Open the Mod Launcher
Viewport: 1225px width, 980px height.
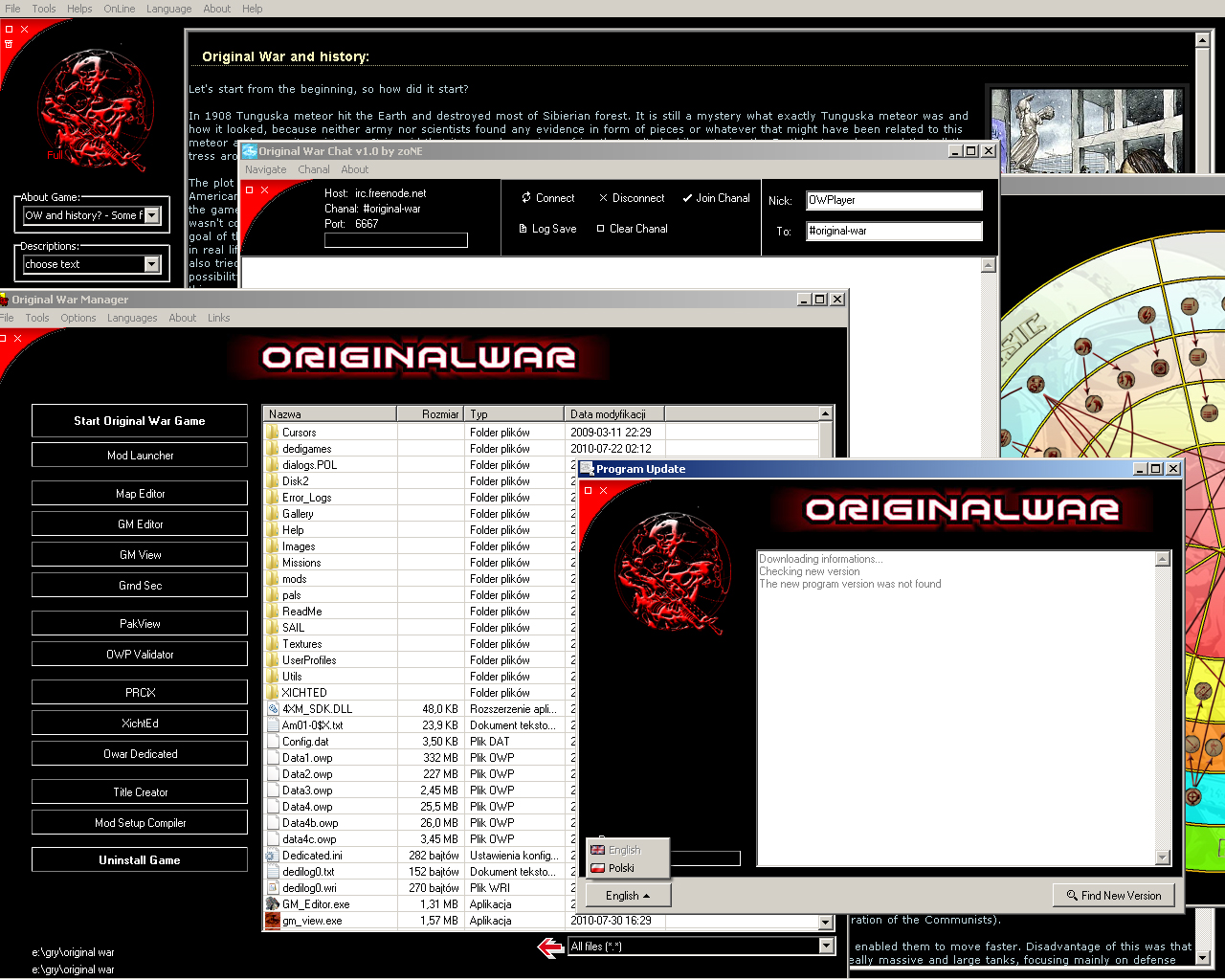click(x=140, y=456)
